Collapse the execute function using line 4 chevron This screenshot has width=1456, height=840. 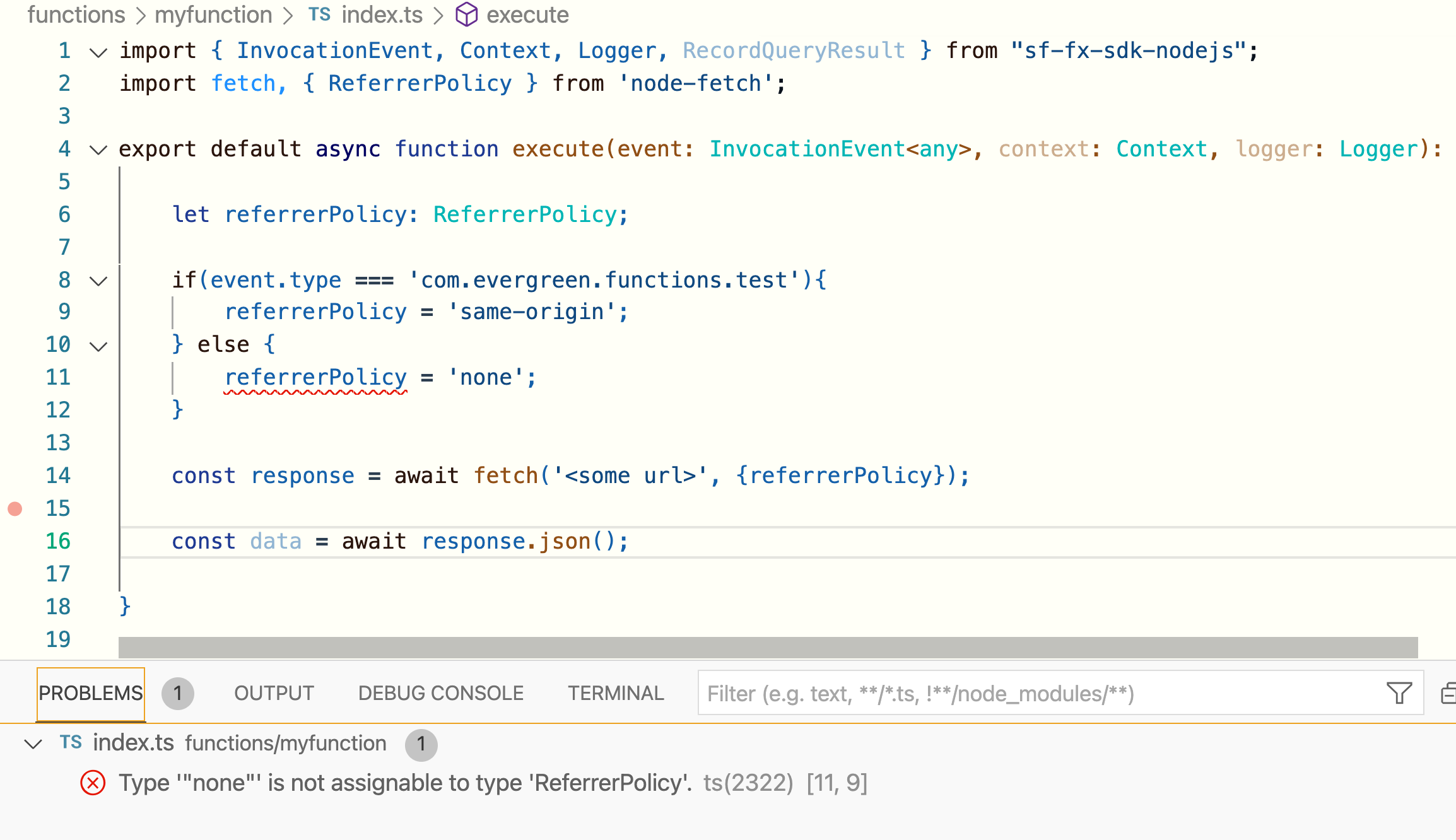[x=98, y=150]
